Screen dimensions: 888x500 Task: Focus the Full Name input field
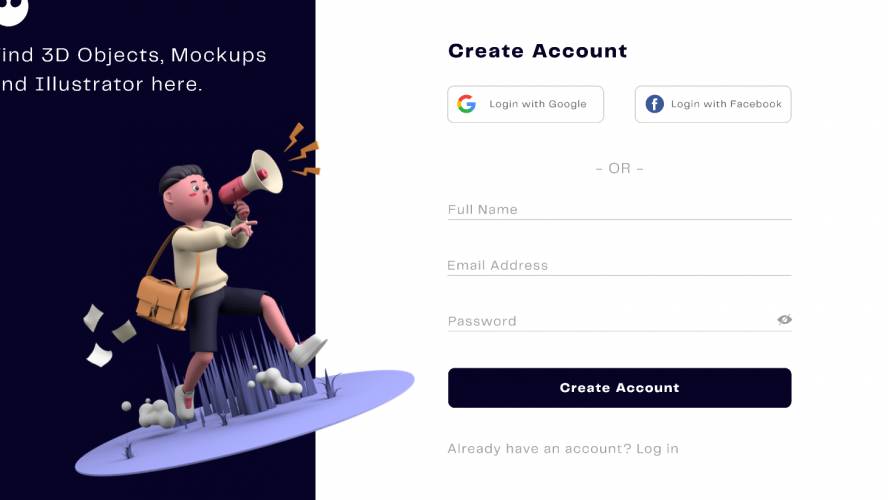tap(619, 210)
